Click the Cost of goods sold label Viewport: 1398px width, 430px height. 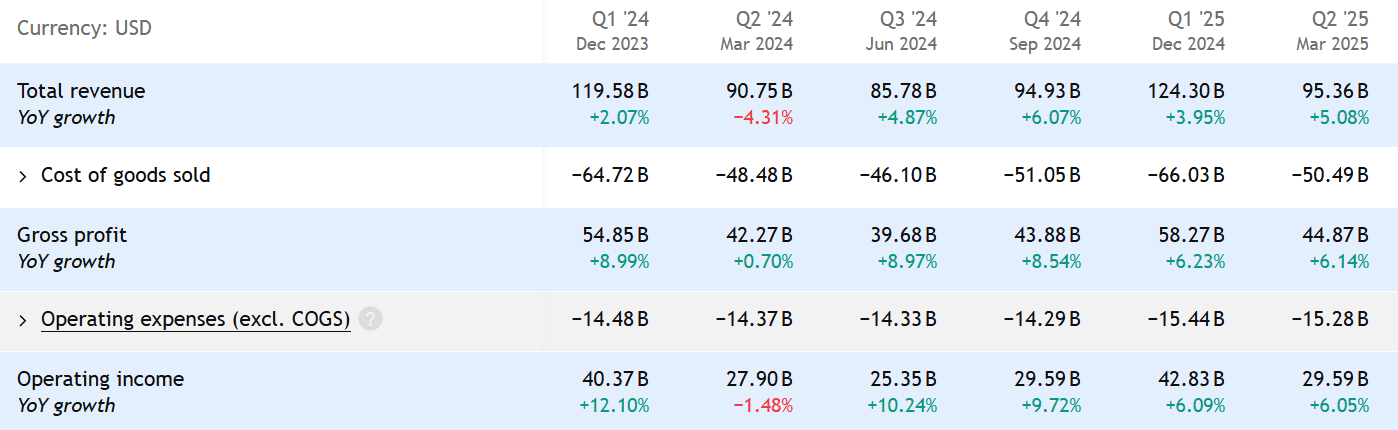(125, 176)
